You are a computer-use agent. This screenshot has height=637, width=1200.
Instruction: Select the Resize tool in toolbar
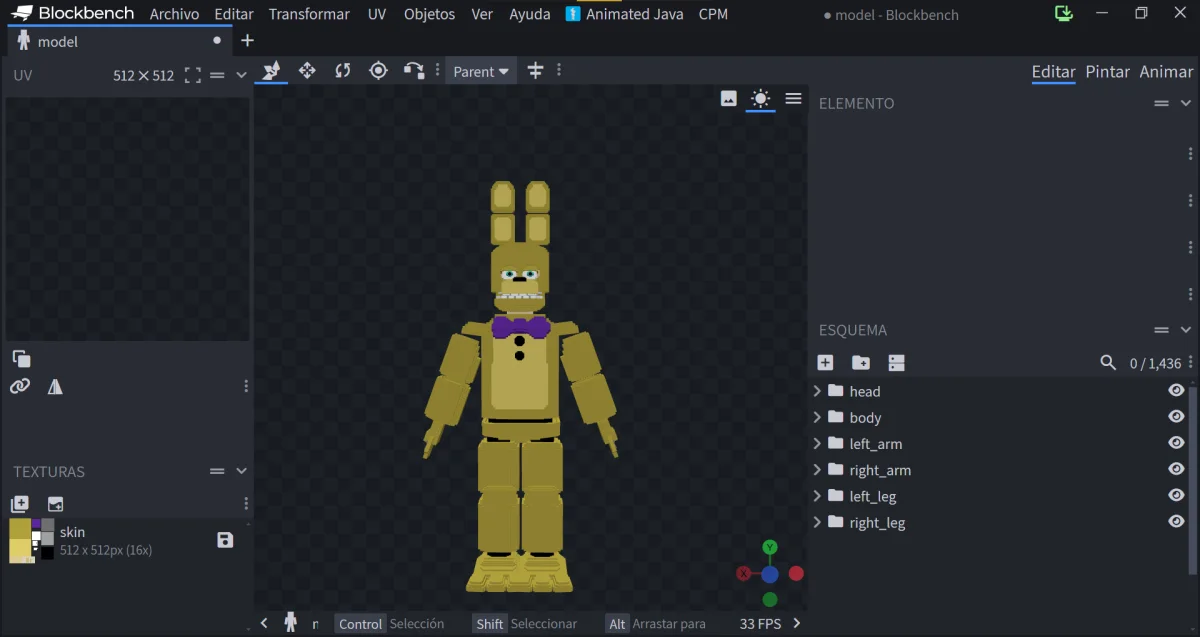click(x=307, y=71)
